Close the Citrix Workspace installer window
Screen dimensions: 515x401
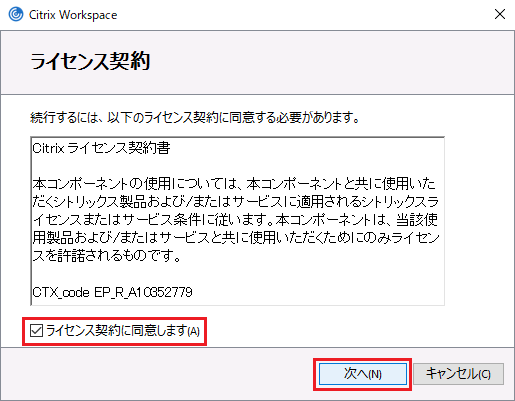[x=500, y=14]
